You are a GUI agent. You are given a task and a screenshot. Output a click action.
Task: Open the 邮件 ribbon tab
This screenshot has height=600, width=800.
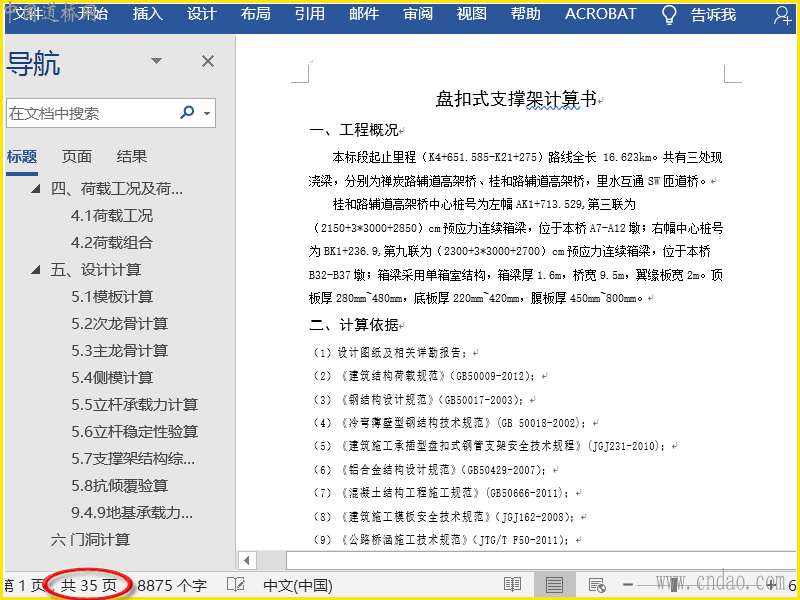tap(364, 14)
